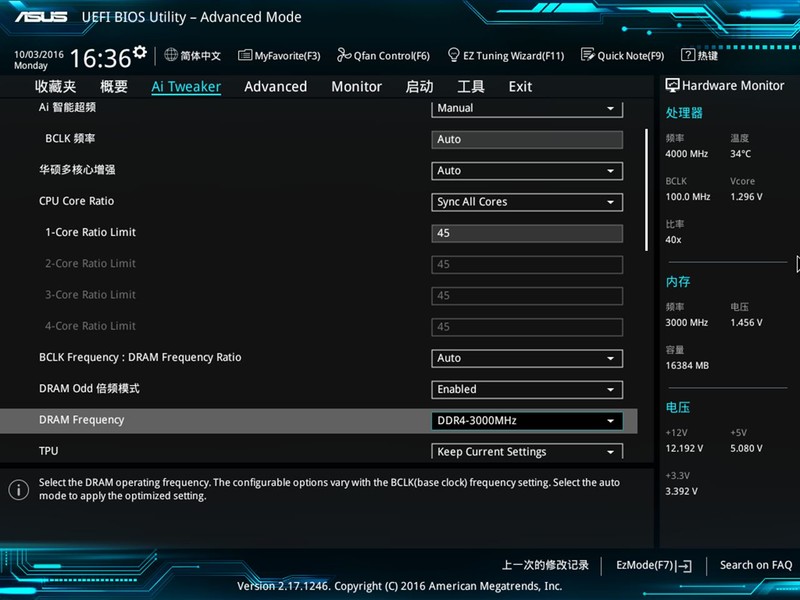This screenshot has width=800, height=600.
Task: Click the info icon beside help text
Action: tap(19, 490)
